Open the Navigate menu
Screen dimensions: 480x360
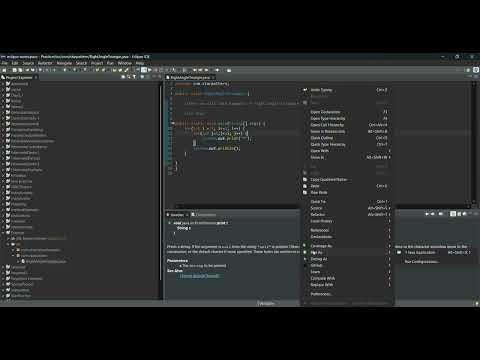pyautogui.click(x=64, y=63)
